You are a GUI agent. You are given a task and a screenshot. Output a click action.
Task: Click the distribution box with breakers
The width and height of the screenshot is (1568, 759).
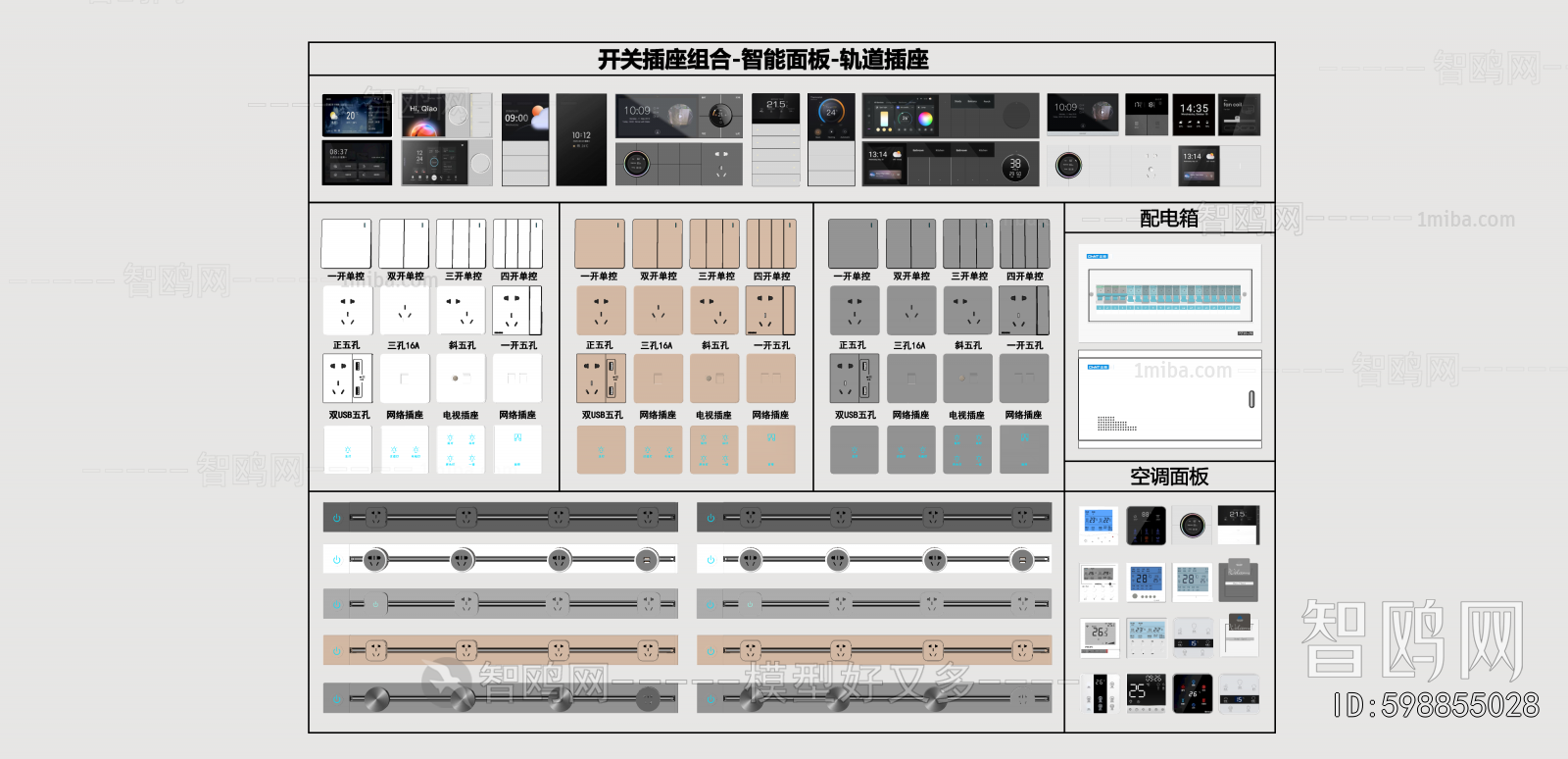pos(1169,293)
